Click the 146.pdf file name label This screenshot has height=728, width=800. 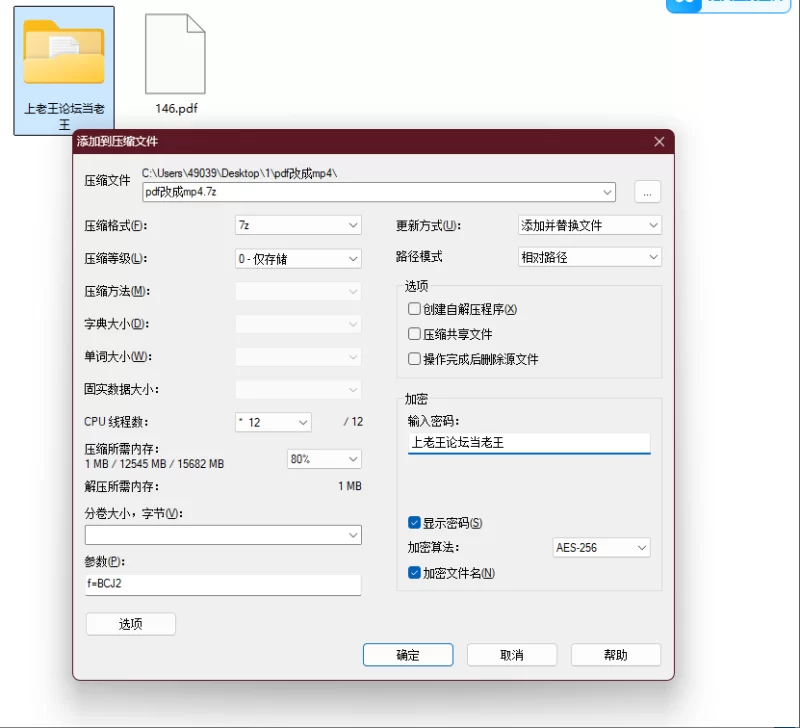coord(176,109)
